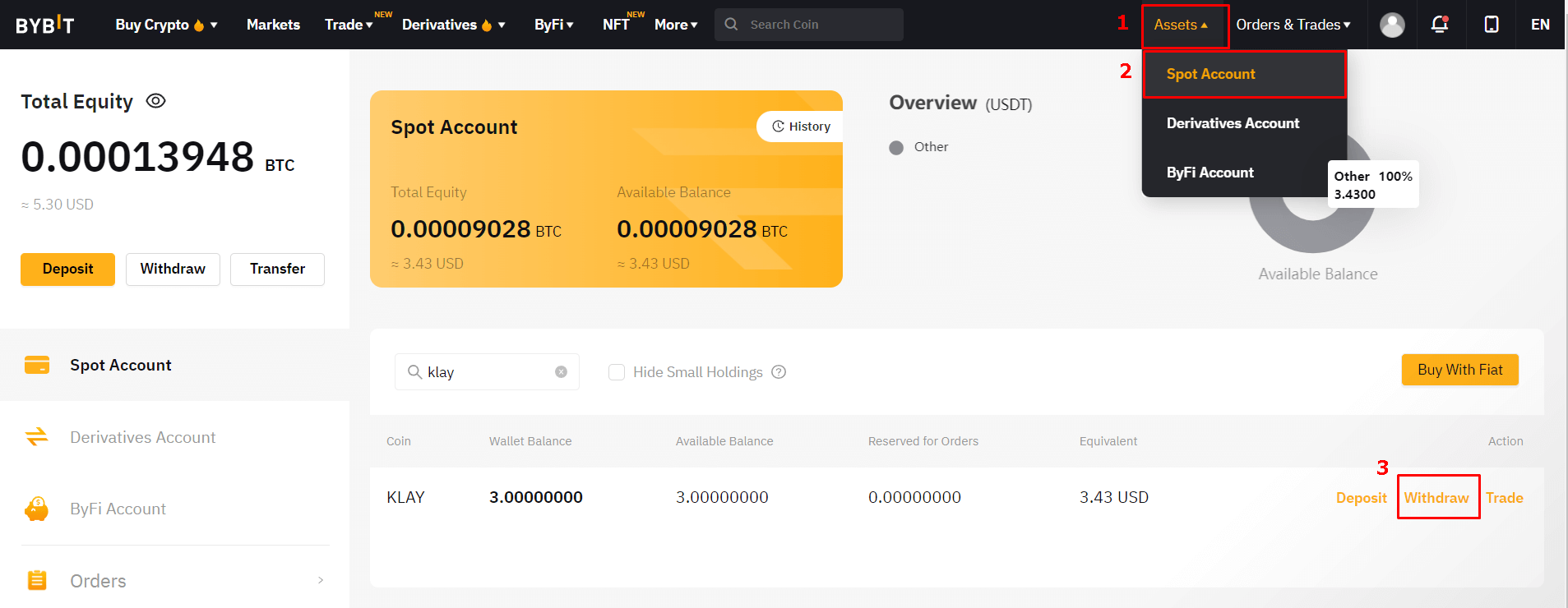Click Trade link in KLAY row

tap(1504, 498)
